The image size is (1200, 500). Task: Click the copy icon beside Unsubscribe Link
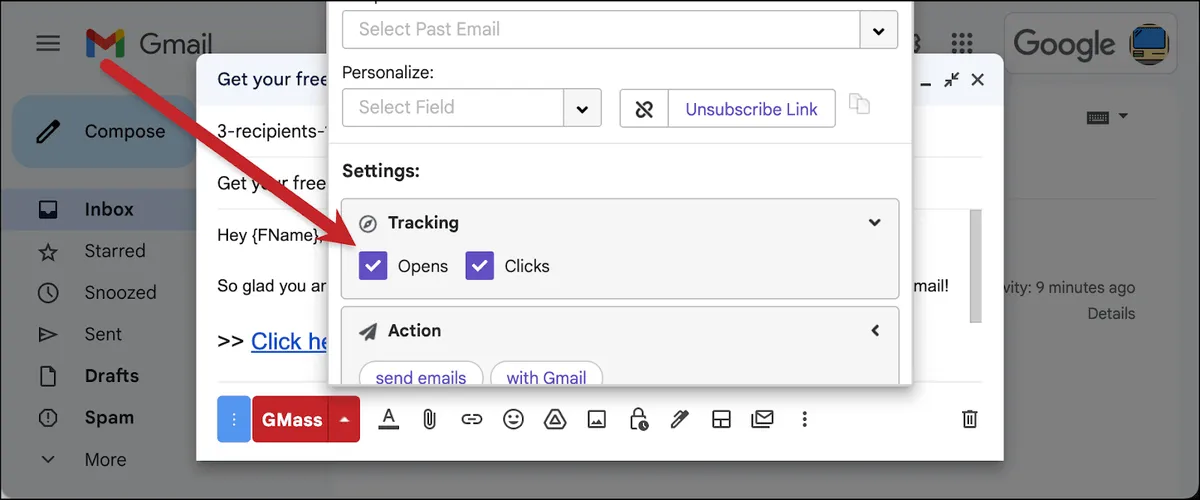859,103
